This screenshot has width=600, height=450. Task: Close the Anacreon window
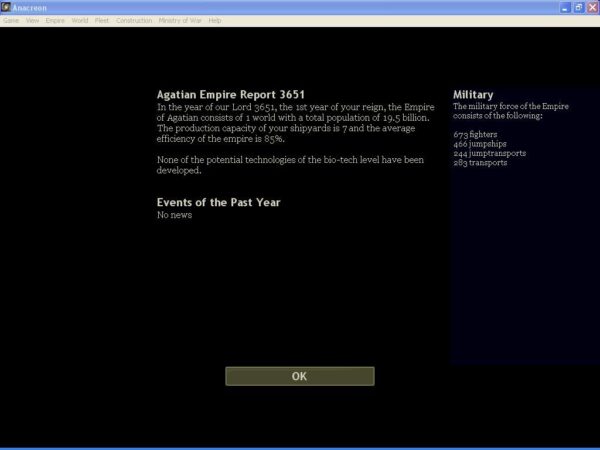pyautogui.click(x=591, y=7)
